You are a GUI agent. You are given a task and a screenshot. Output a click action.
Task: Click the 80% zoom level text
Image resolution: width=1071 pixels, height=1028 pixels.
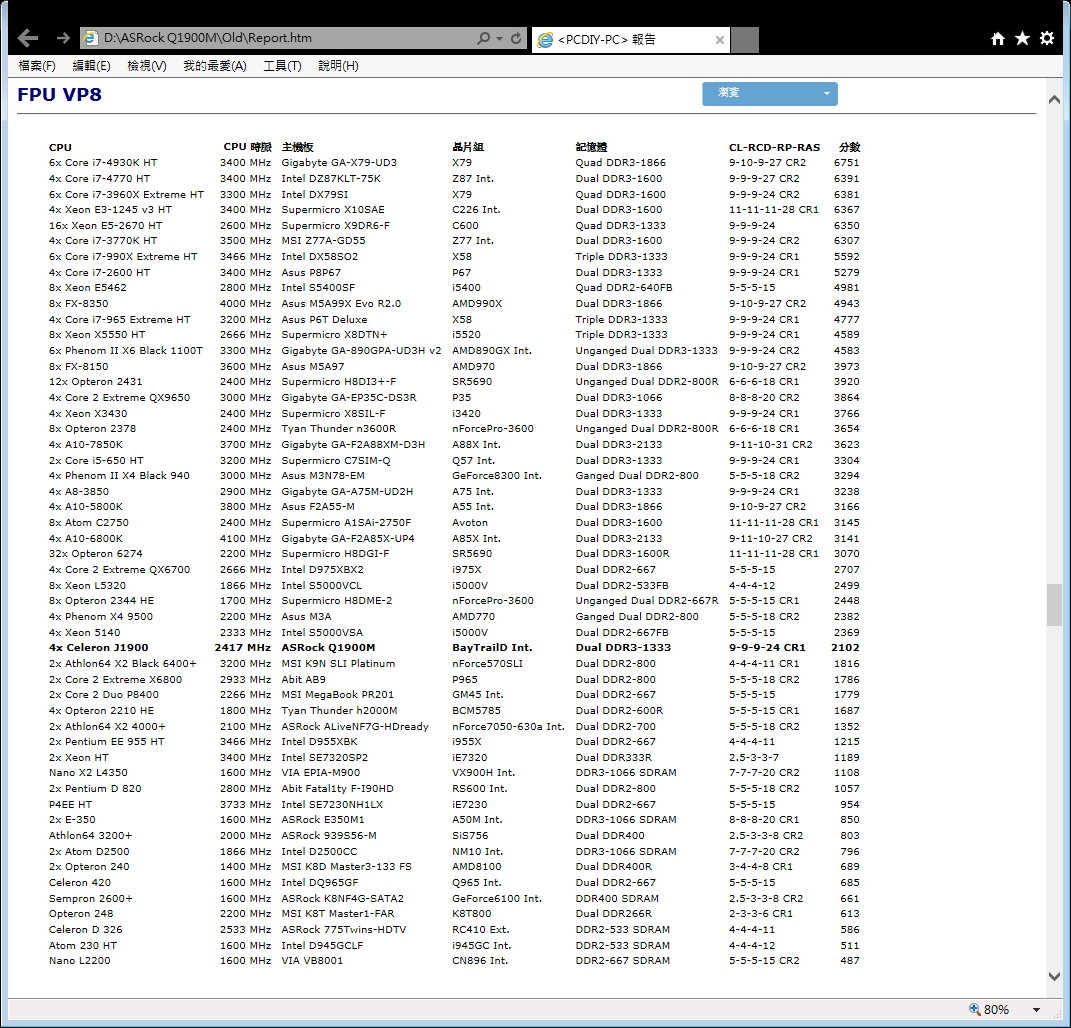tap(996, 1010)
